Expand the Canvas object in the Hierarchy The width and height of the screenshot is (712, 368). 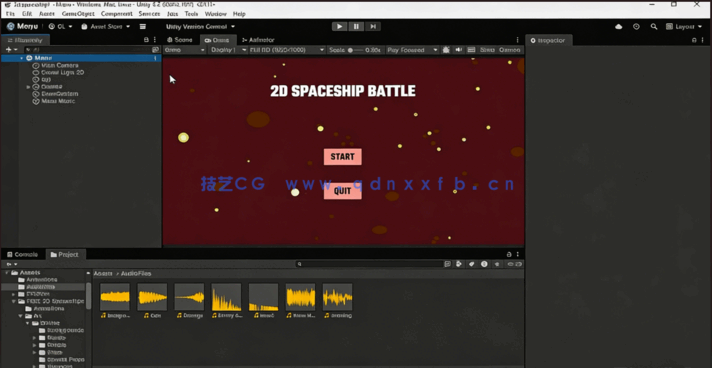(28, 87)
